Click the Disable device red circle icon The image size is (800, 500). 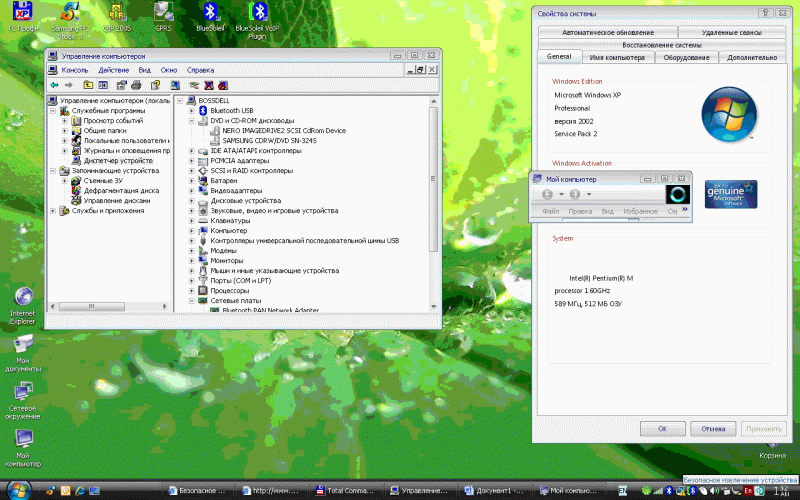(x=223, y=85)
